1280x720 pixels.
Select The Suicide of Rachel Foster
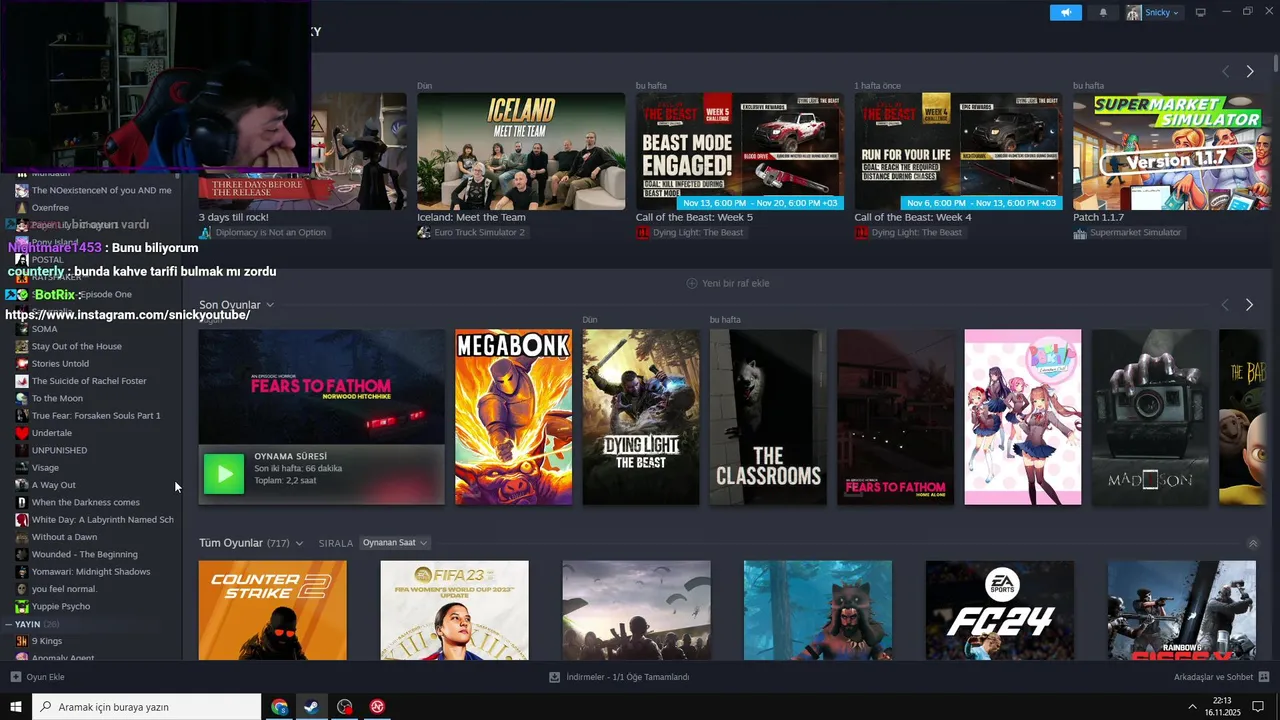(x=90, y=381)
